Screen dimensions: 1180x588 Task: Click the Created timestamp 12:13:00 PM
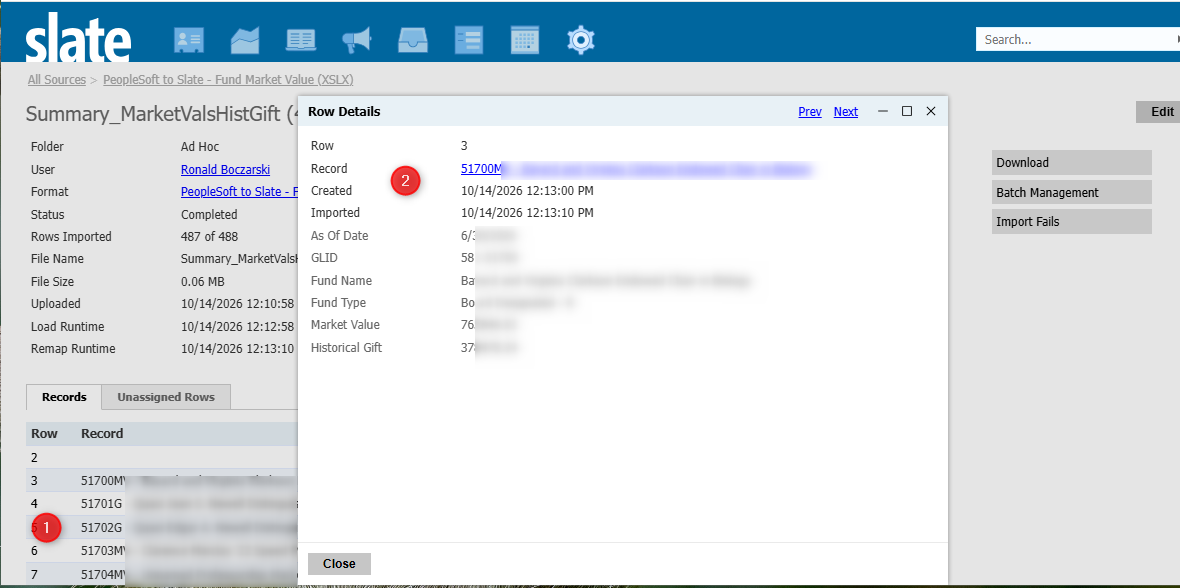coord(528,190)
